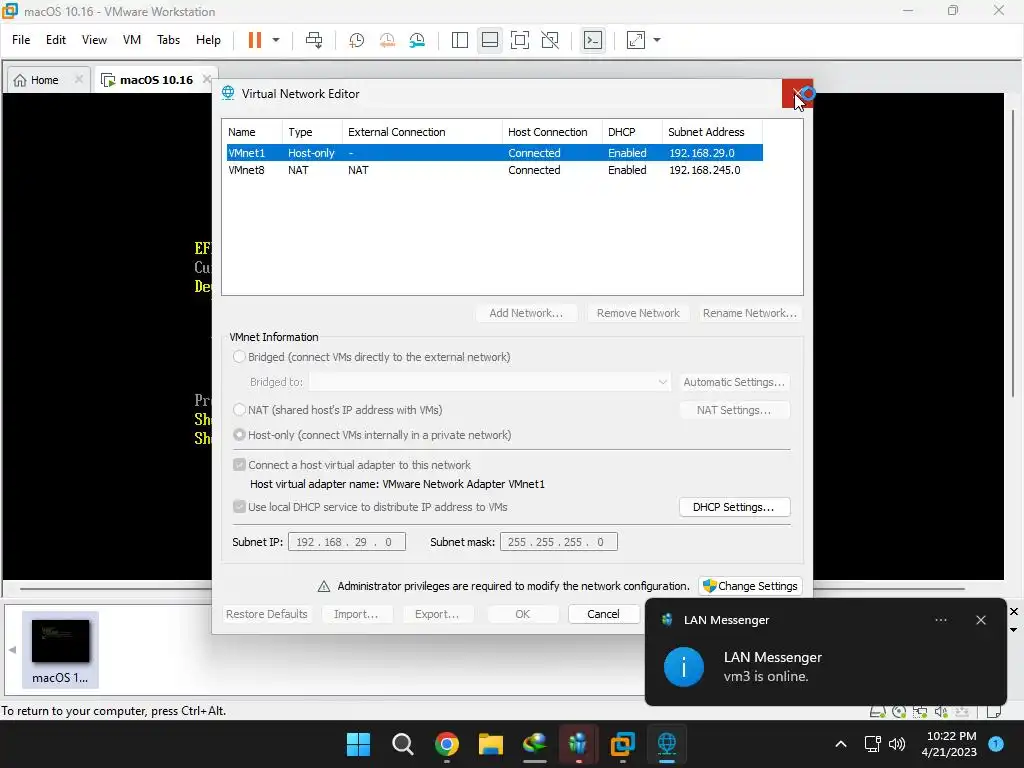Viewport: 1024px width, 768px height.
Task: Open the Help menu
Action: click(x=208, y=40)
